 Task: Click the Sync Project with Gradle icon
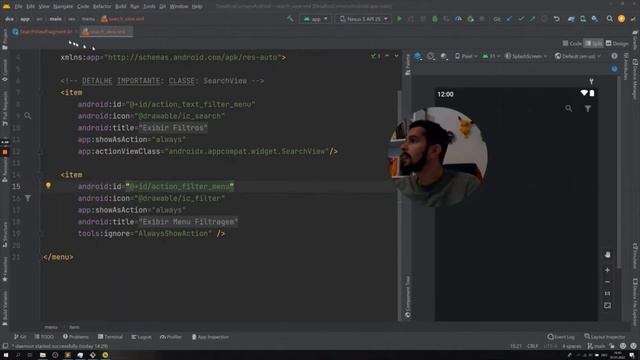tap(571, 19)
